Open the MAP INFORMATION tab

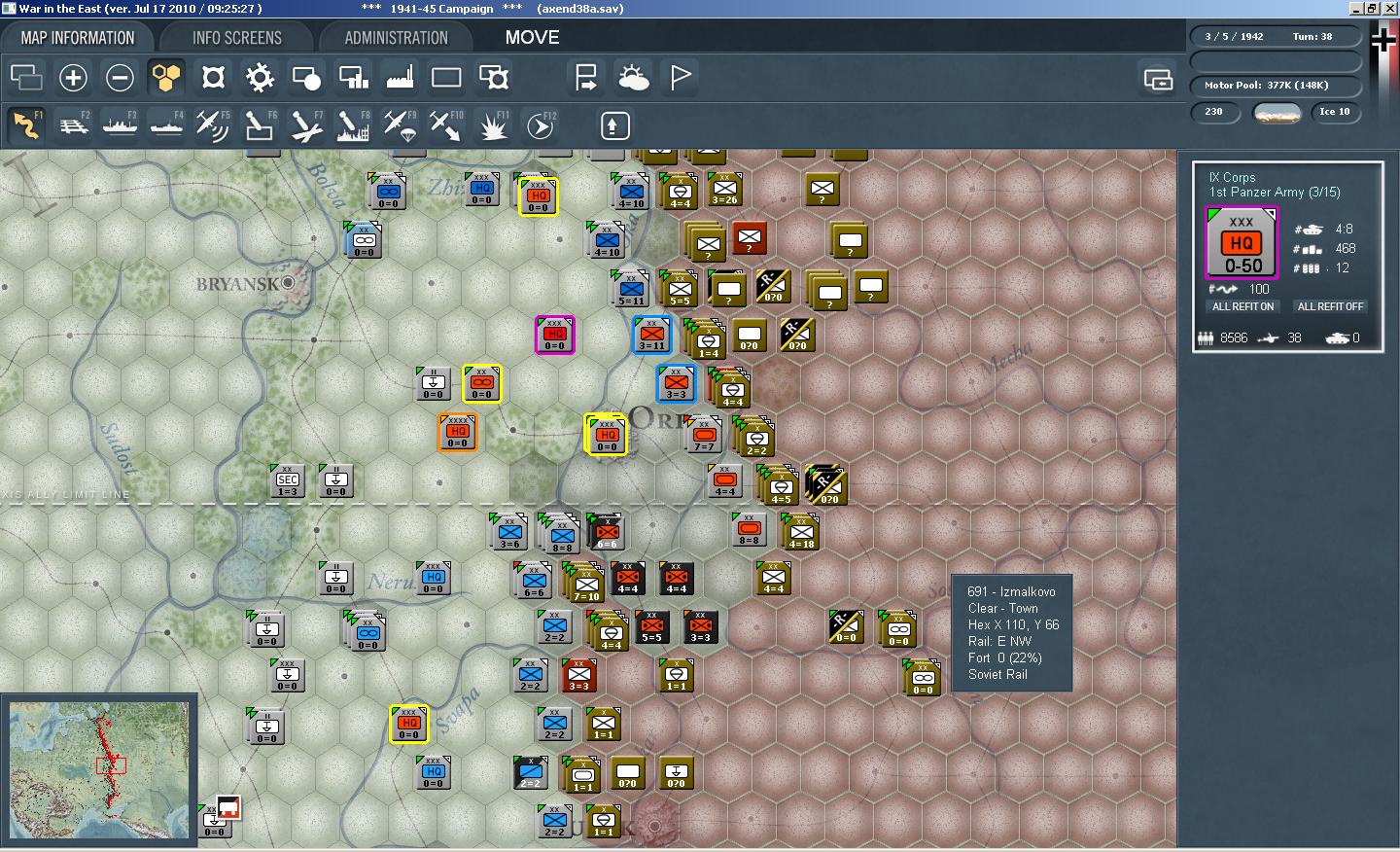coord(78,38)
